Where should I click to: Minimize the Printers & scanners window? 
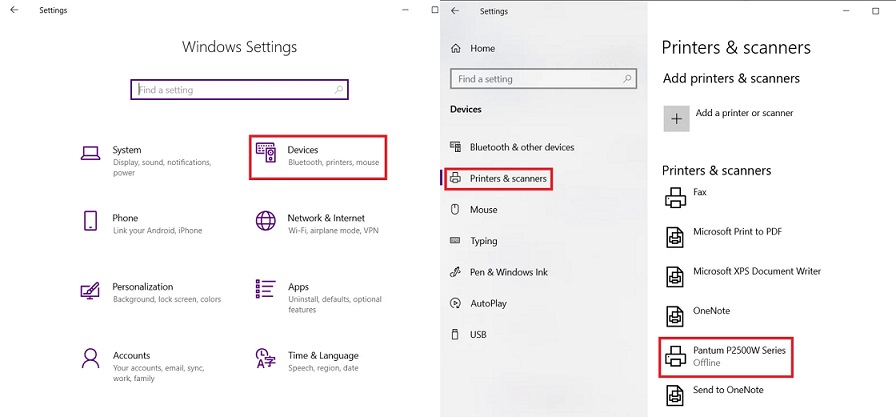pyautogui.click(x=846, y=10)
